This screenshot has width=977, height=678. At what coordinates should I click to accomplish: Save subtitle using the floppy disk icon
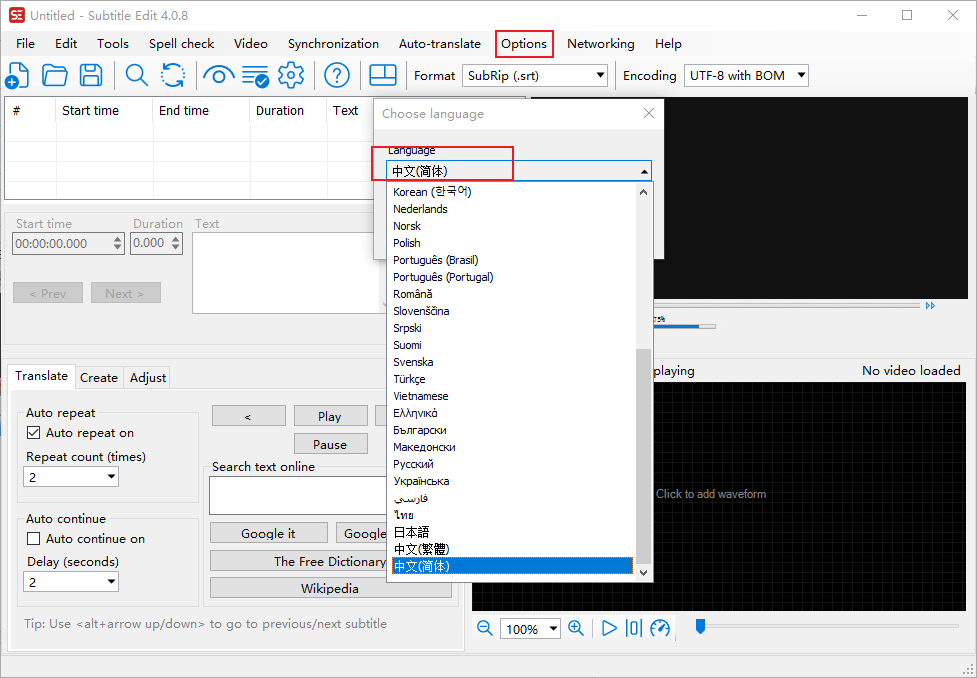click(91, 75)
